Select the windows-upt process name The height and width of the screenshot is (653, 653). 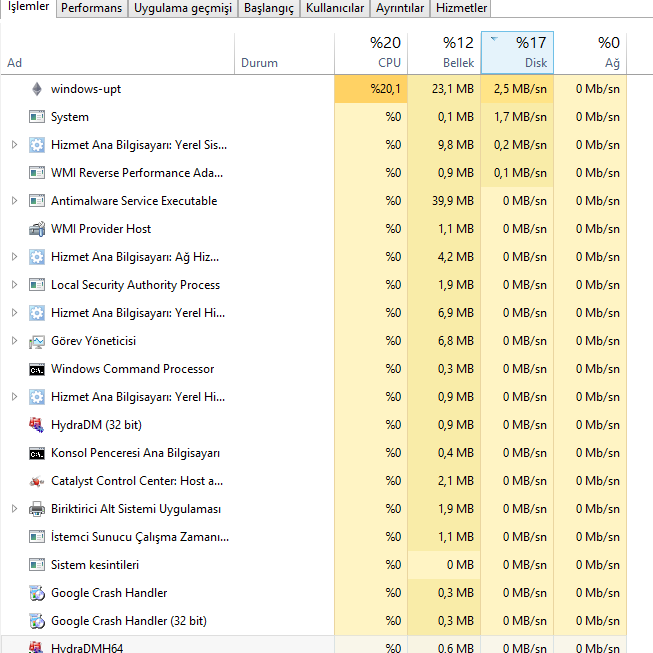click(86, 89)
